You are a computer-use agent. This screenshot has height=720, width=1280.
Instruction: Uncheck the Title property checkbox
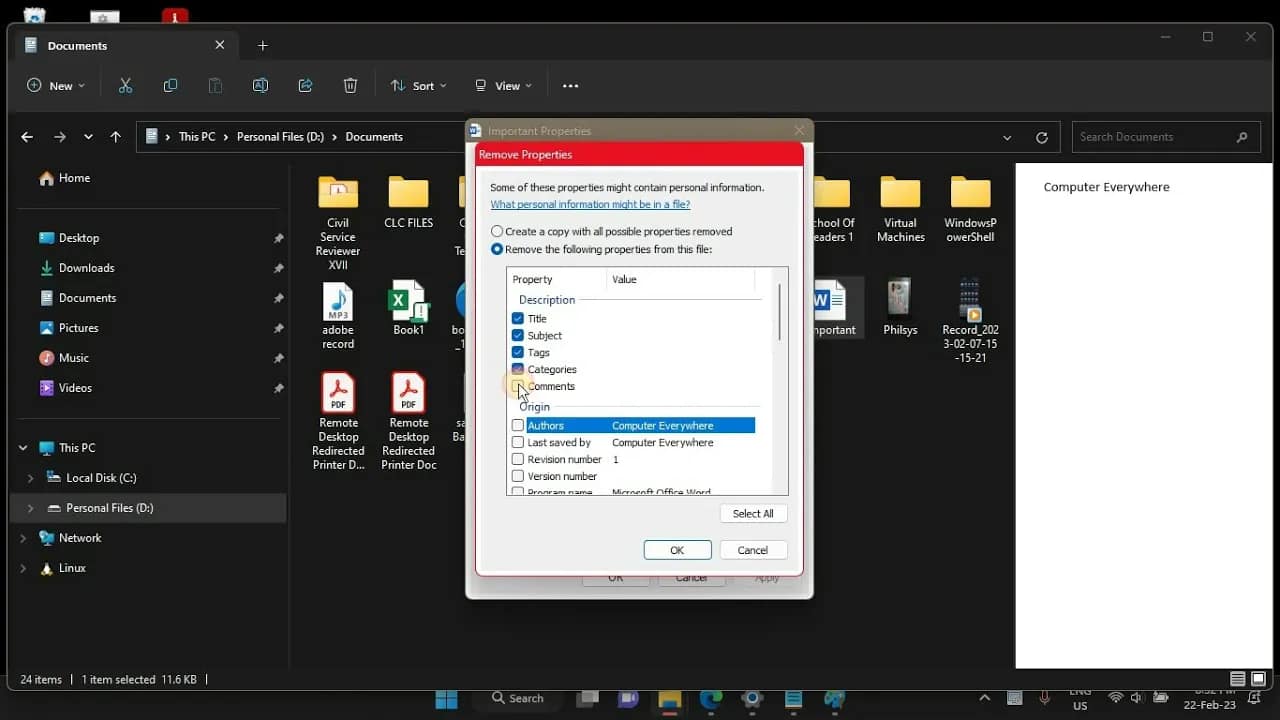tap(518, 318)
